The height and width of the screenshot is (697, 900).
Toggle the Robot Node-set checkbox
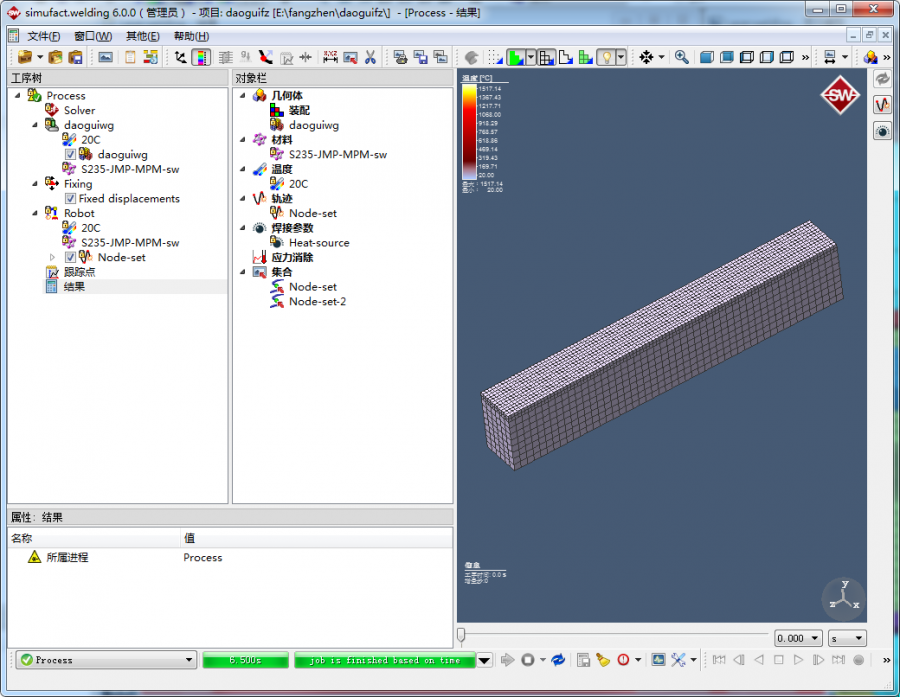pos(70,258)
